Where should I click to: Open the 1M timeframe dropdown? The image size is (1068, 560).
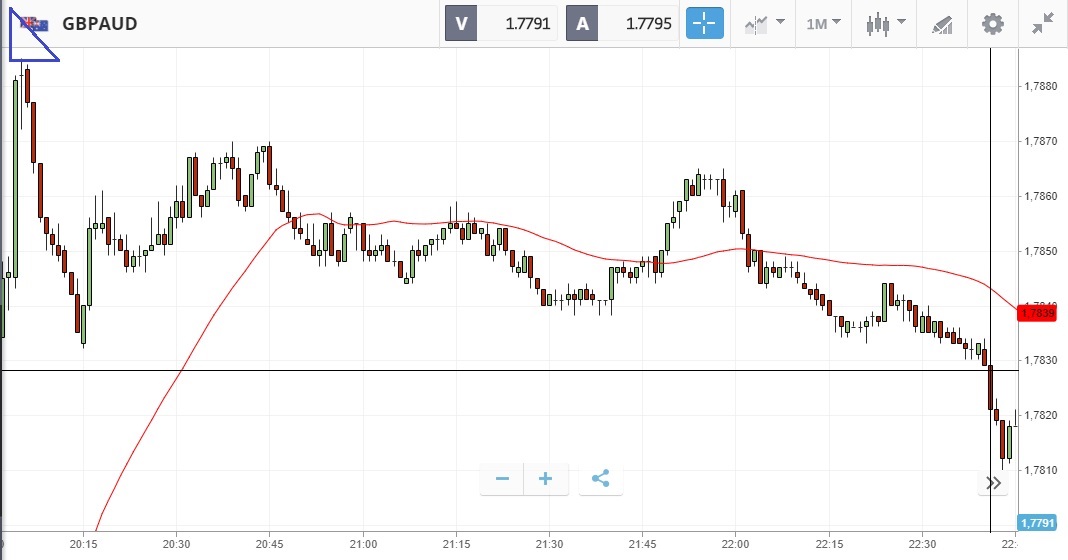pyautogui.click(x=824, y=24)
